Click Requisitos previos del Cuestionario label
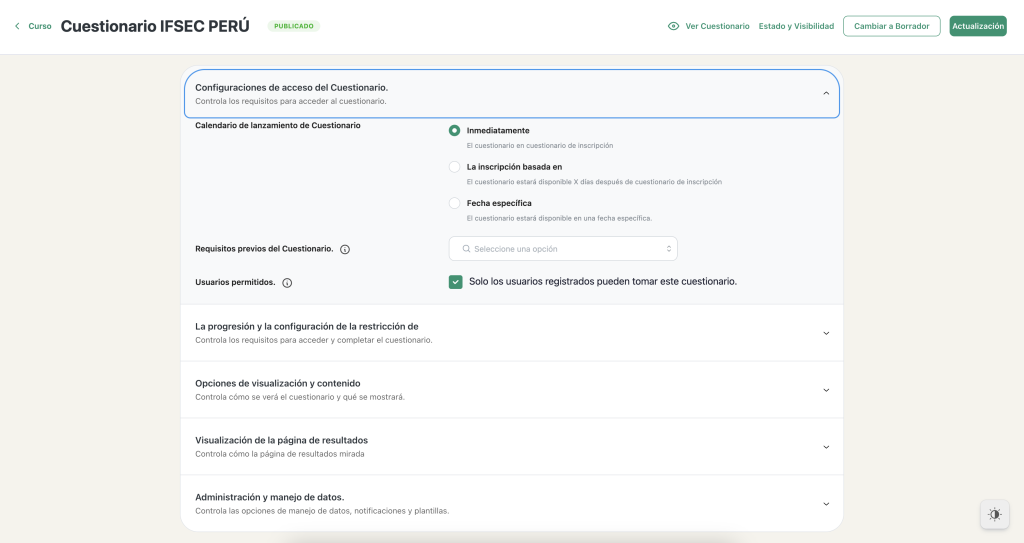This screenshot has height=543, width=1024. (x=264, y=249)
